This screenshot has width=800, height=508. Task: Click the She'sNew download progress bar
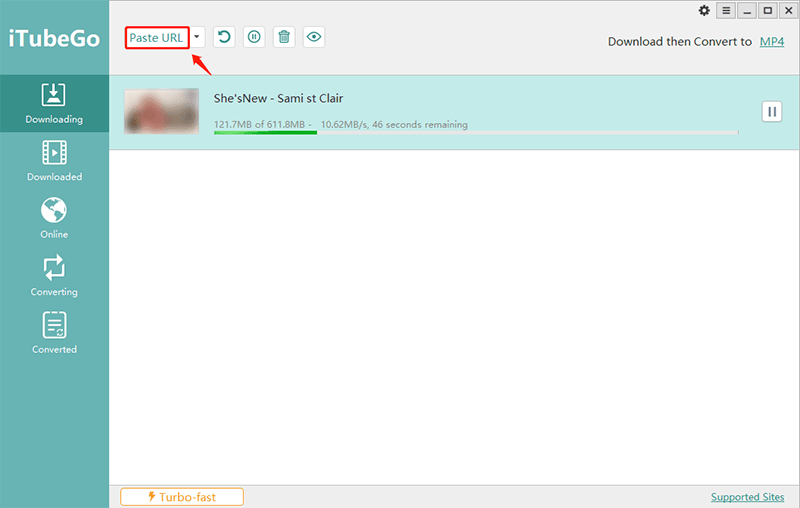[x=476, y=133]
